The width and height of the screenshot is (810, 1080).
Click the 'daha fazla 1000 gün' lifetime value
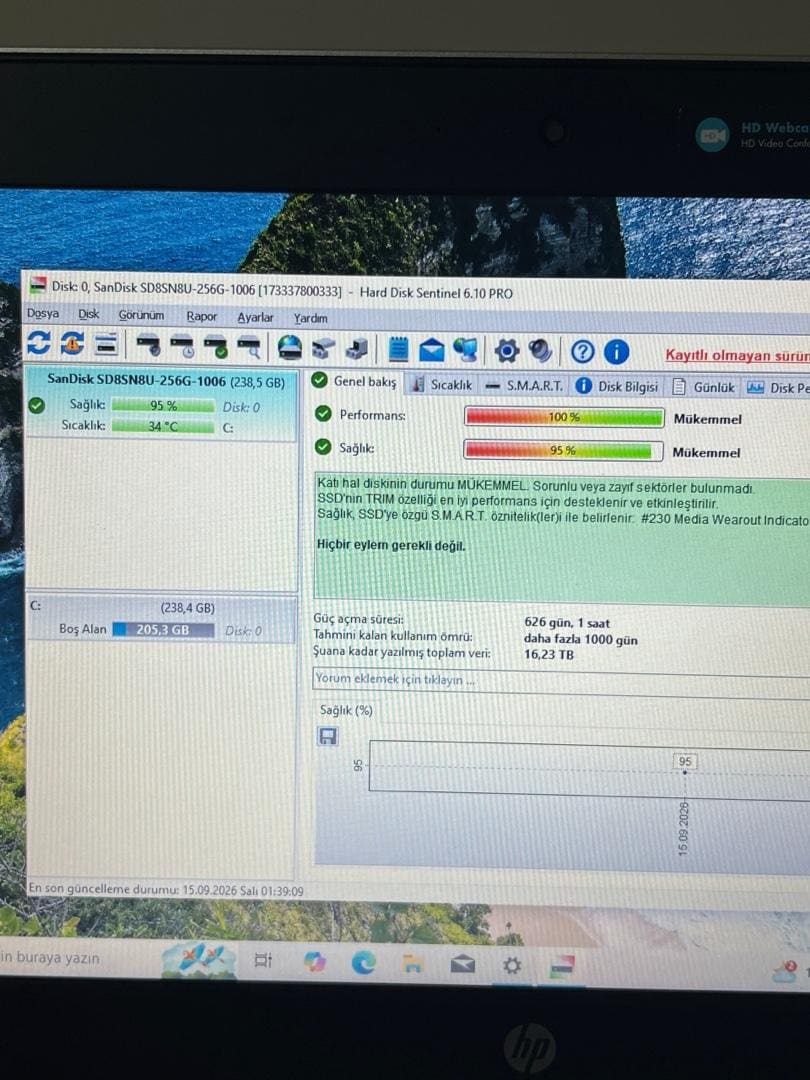click(x=581, y=639)
